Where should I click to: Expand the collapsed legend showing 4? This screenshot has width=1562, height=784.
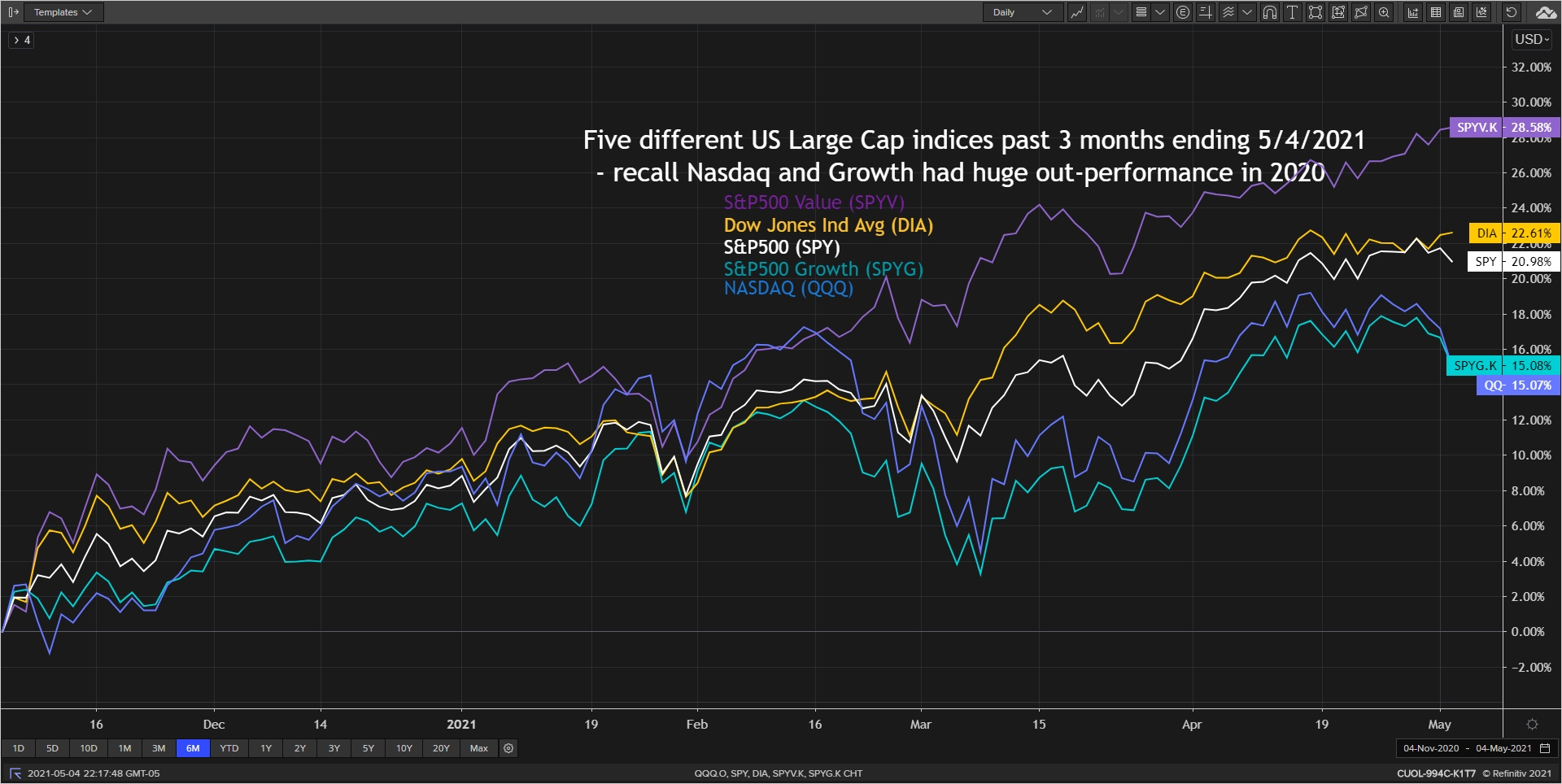[22, 40]
